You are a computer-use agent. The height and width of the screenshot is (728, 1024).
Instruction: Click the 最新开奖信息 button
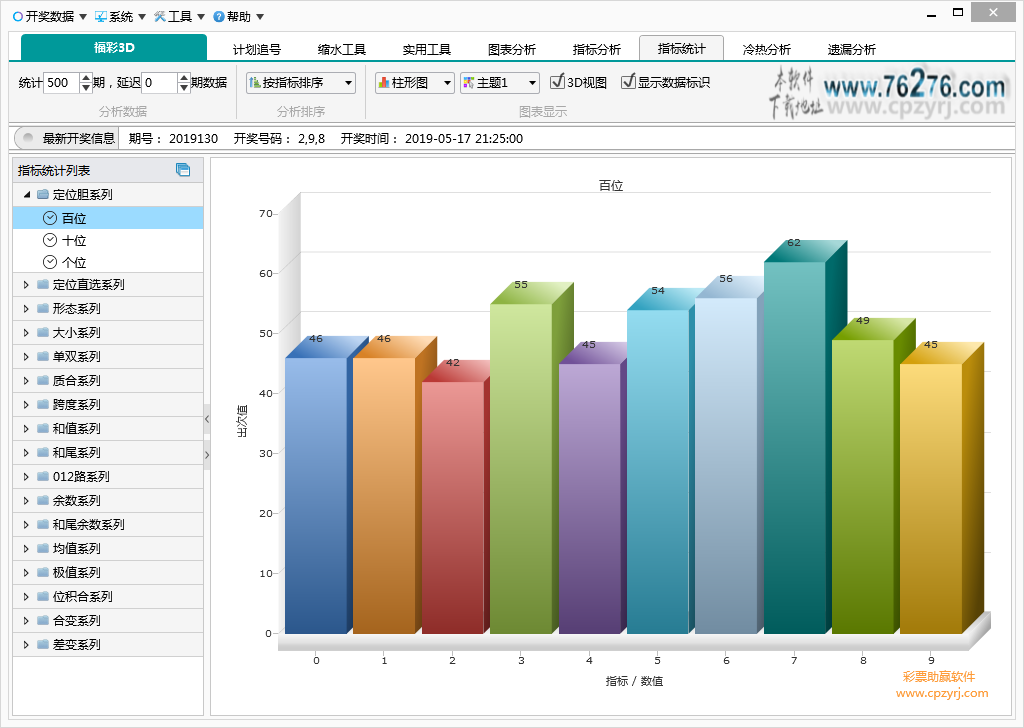[67, 138]
